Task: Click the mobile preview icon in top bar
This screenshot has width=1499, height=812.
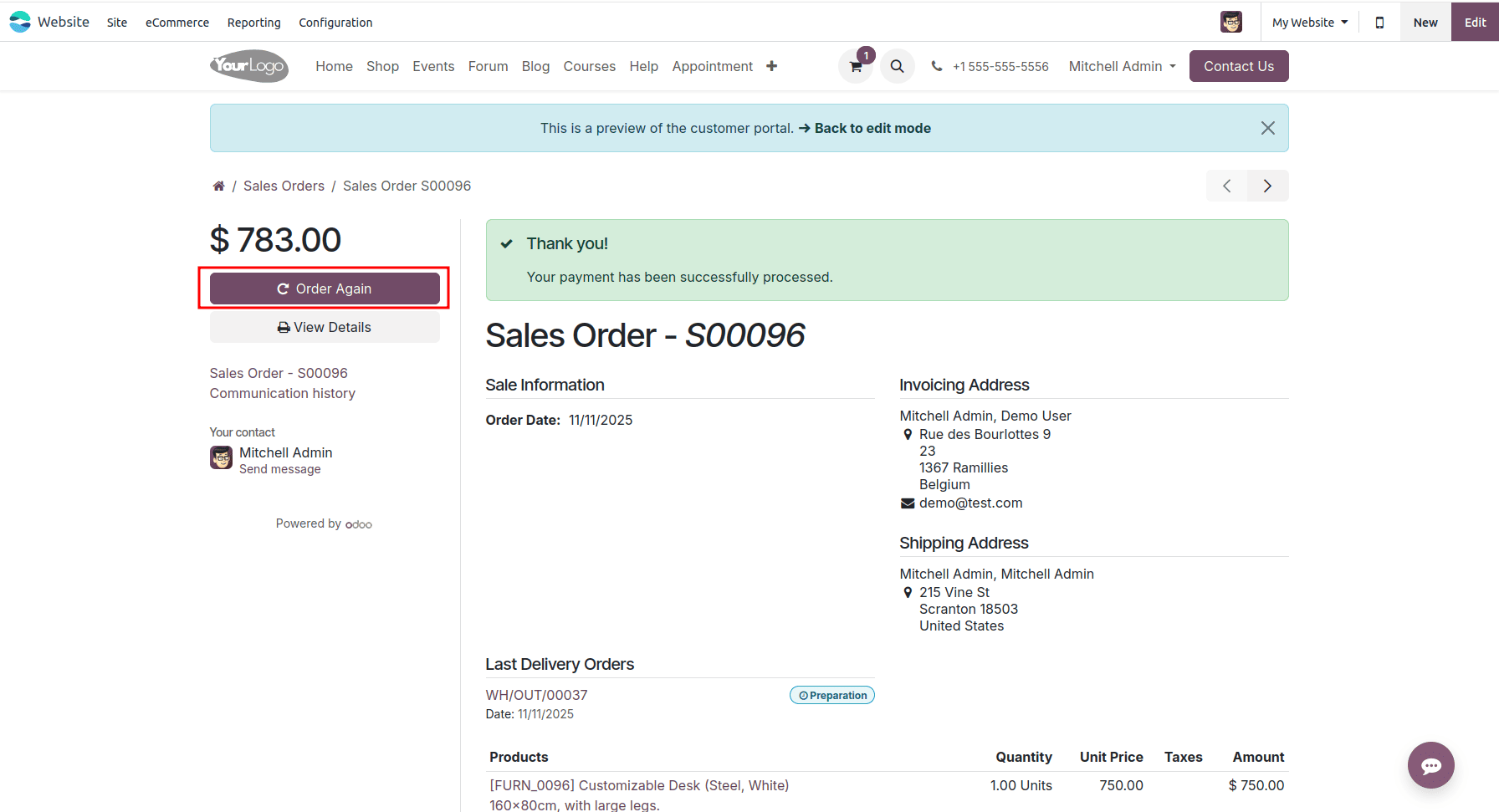Action: (x=1379, y=22)
